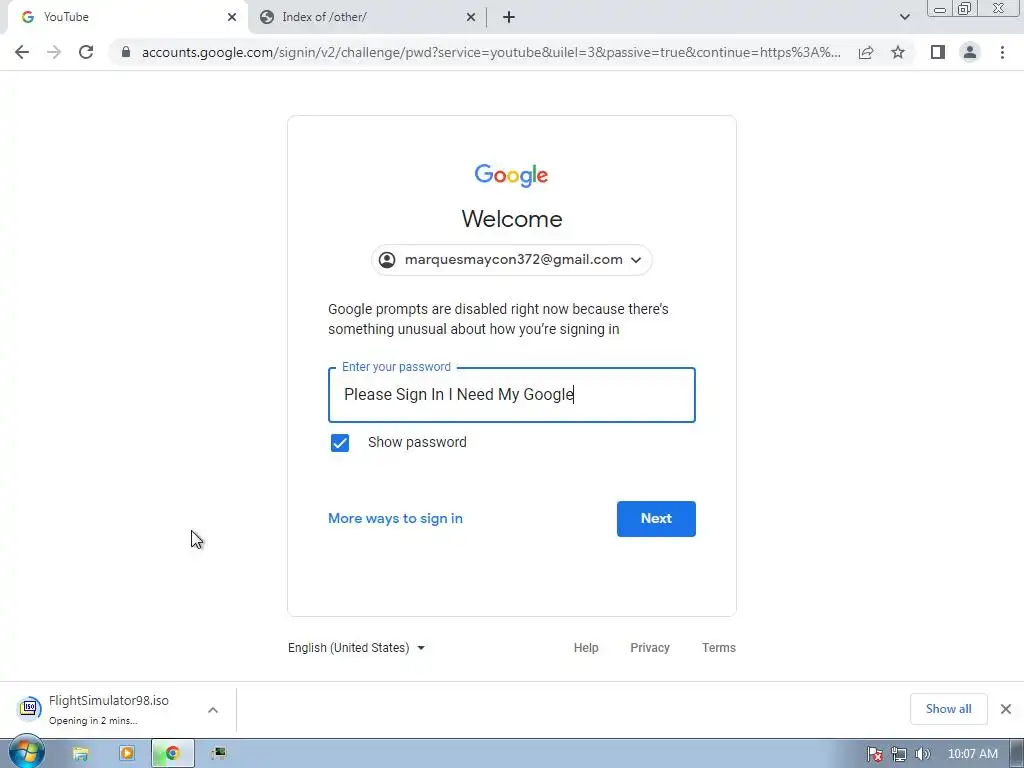Go back using browser back arrow
Viewport: 1024px width, 768px height.
[22, 52]
